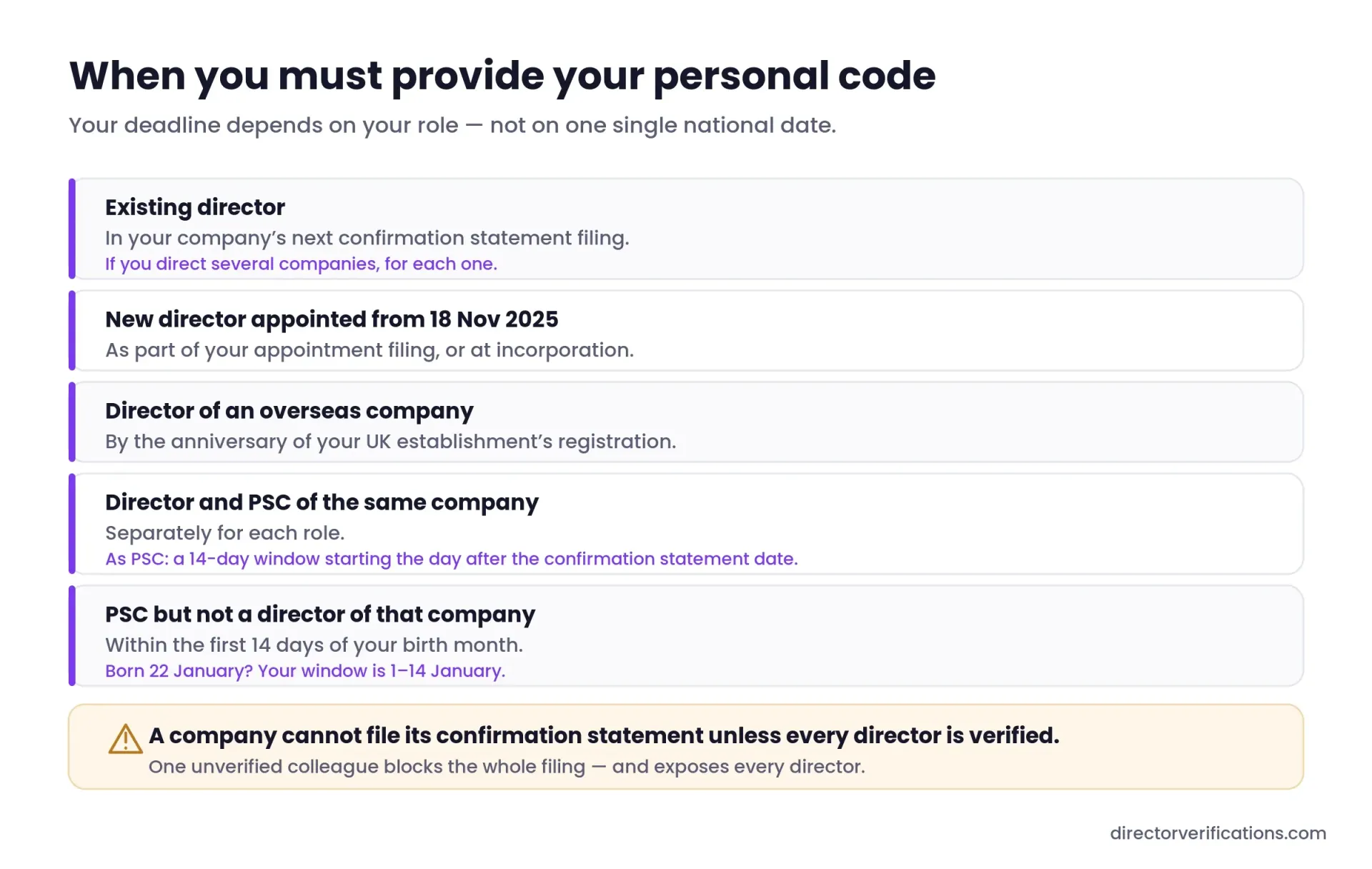
Task: Click the 'anniversary of your UK establishment's registration' text
Action: point(390,442)
